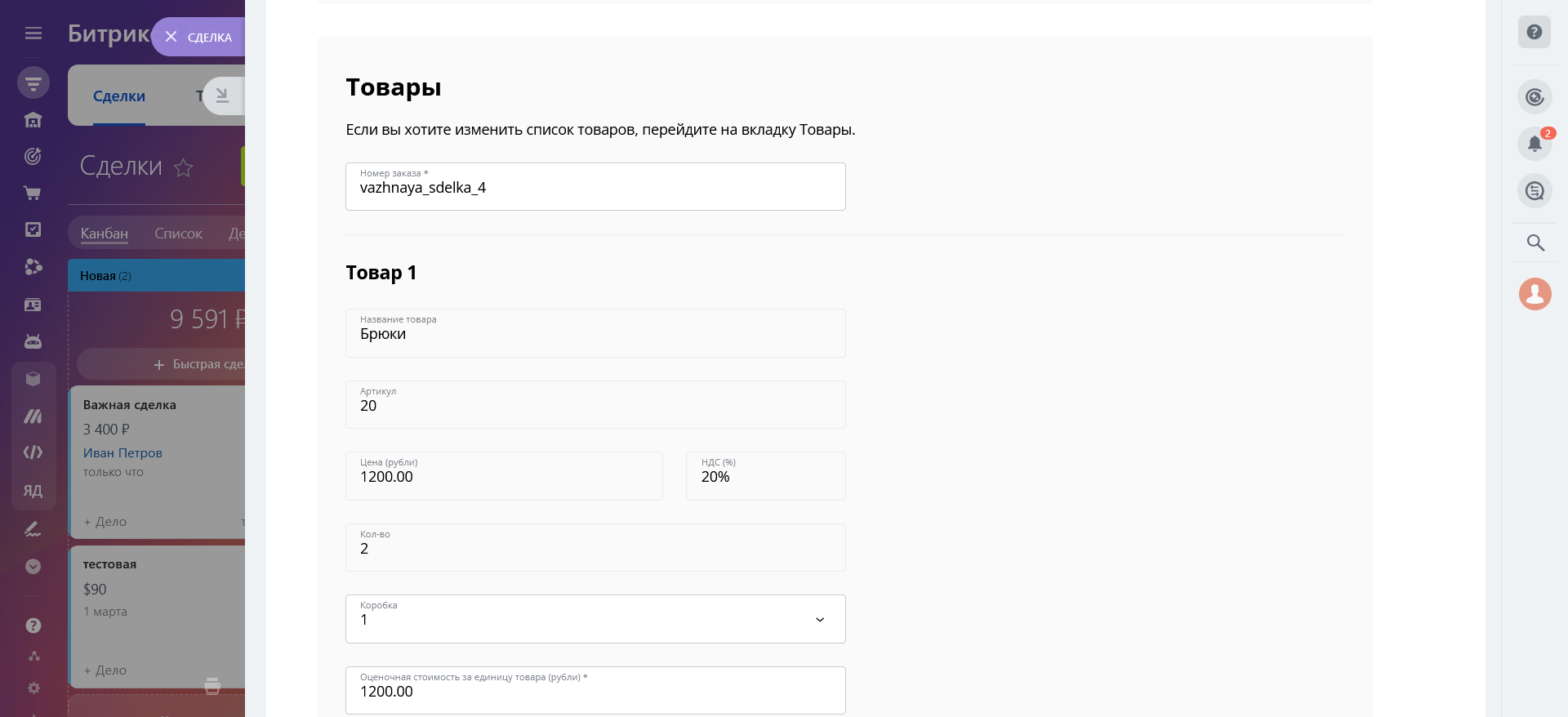Open the user profile avatar
Viewport: 1568px width, 717px height.
coord(1535,294)
